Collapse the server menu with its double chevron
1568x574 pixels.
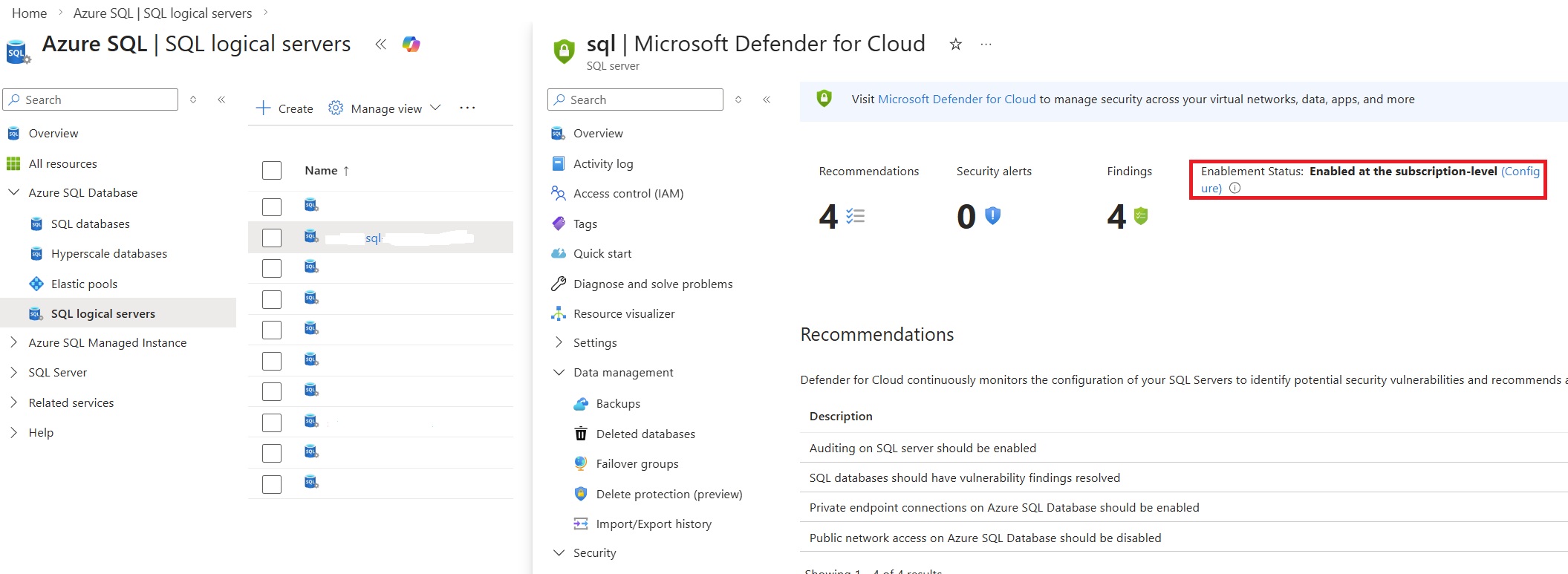tap(767, 100)
